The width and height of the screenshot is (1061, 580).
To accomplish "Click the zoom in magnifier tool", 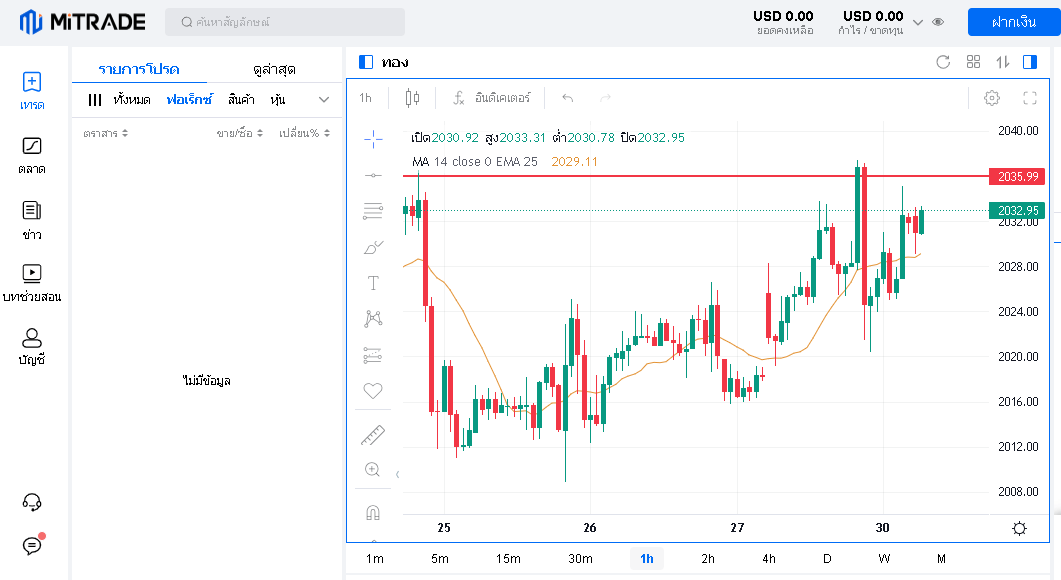I will [373, 469].
